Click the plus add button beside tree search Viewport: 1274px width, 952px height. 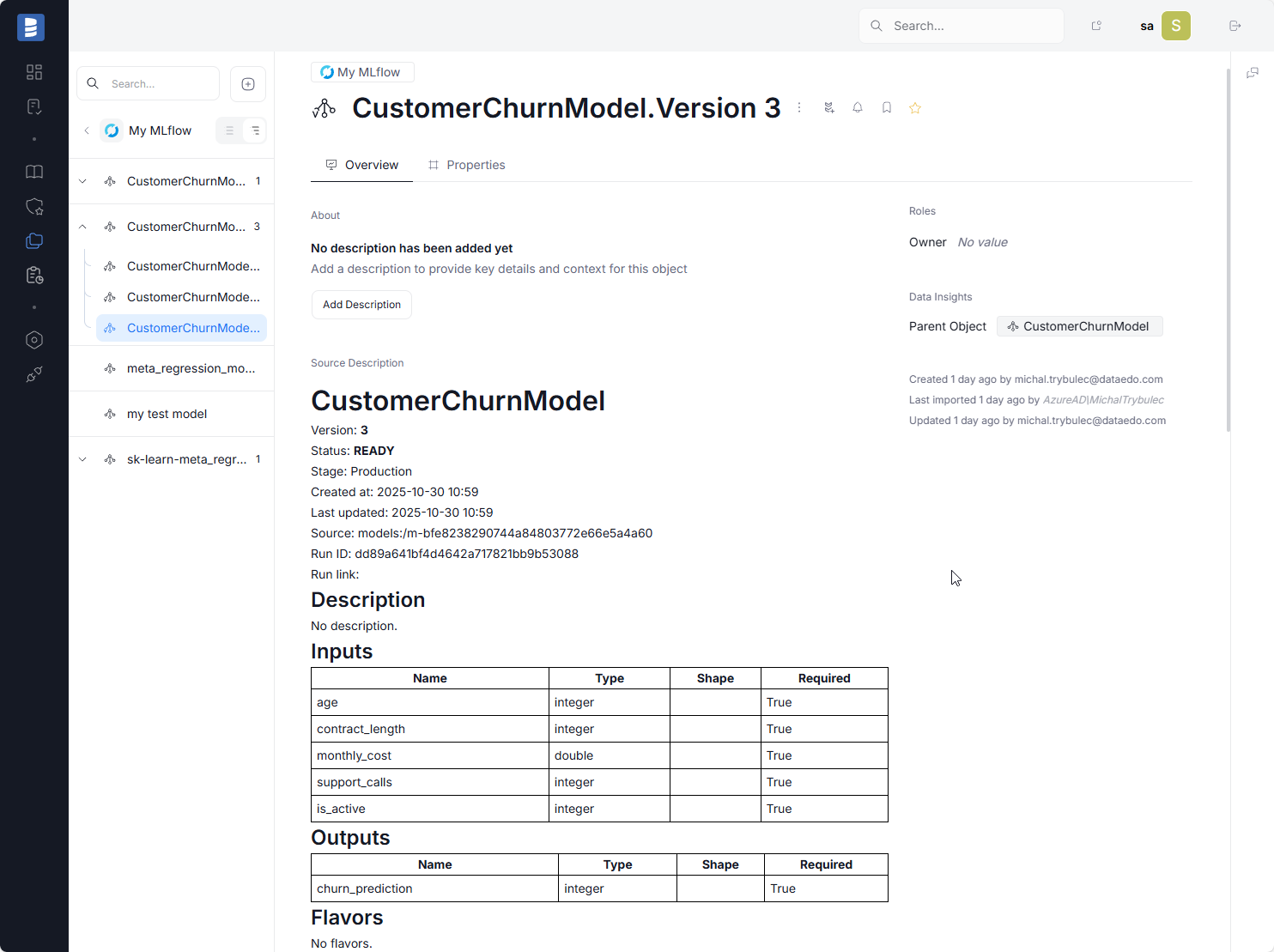248,84
